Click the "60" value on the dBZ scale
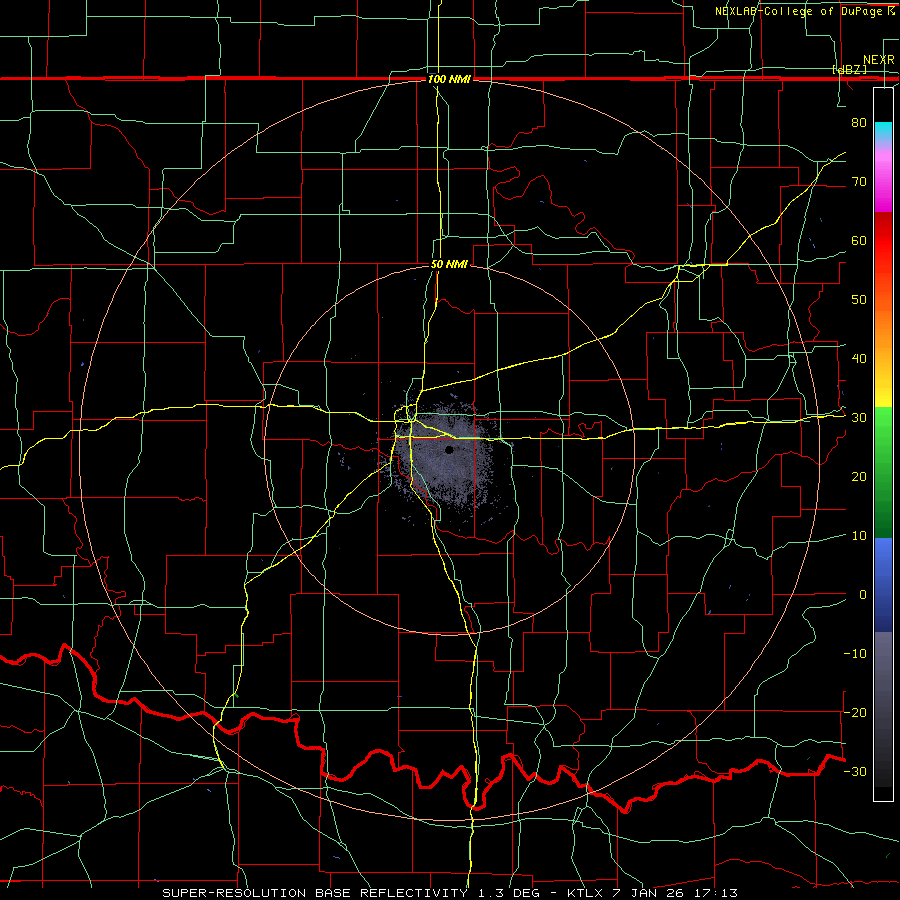Screen dimensions: 900x900 coord(859,240)
